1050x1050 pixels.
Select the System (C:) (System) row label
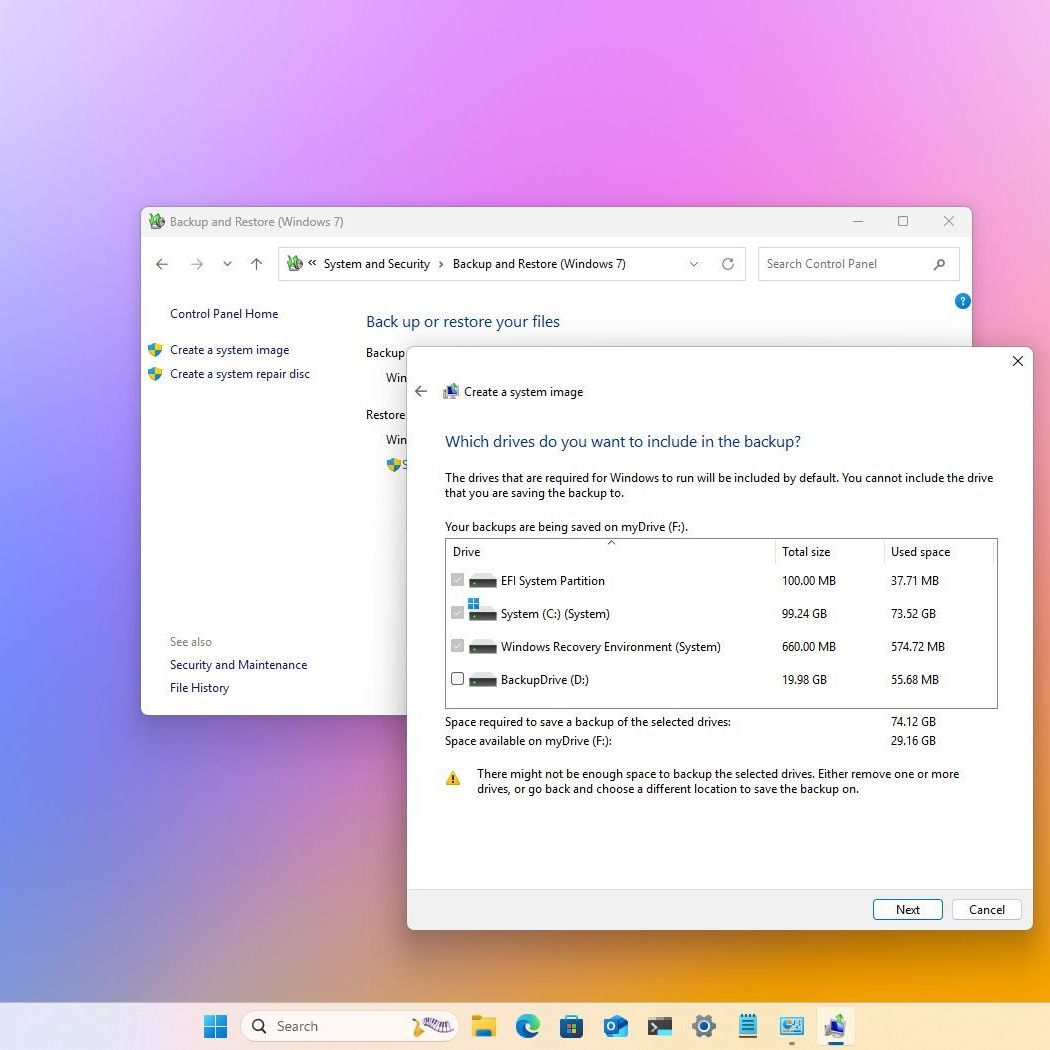(555, 613)
